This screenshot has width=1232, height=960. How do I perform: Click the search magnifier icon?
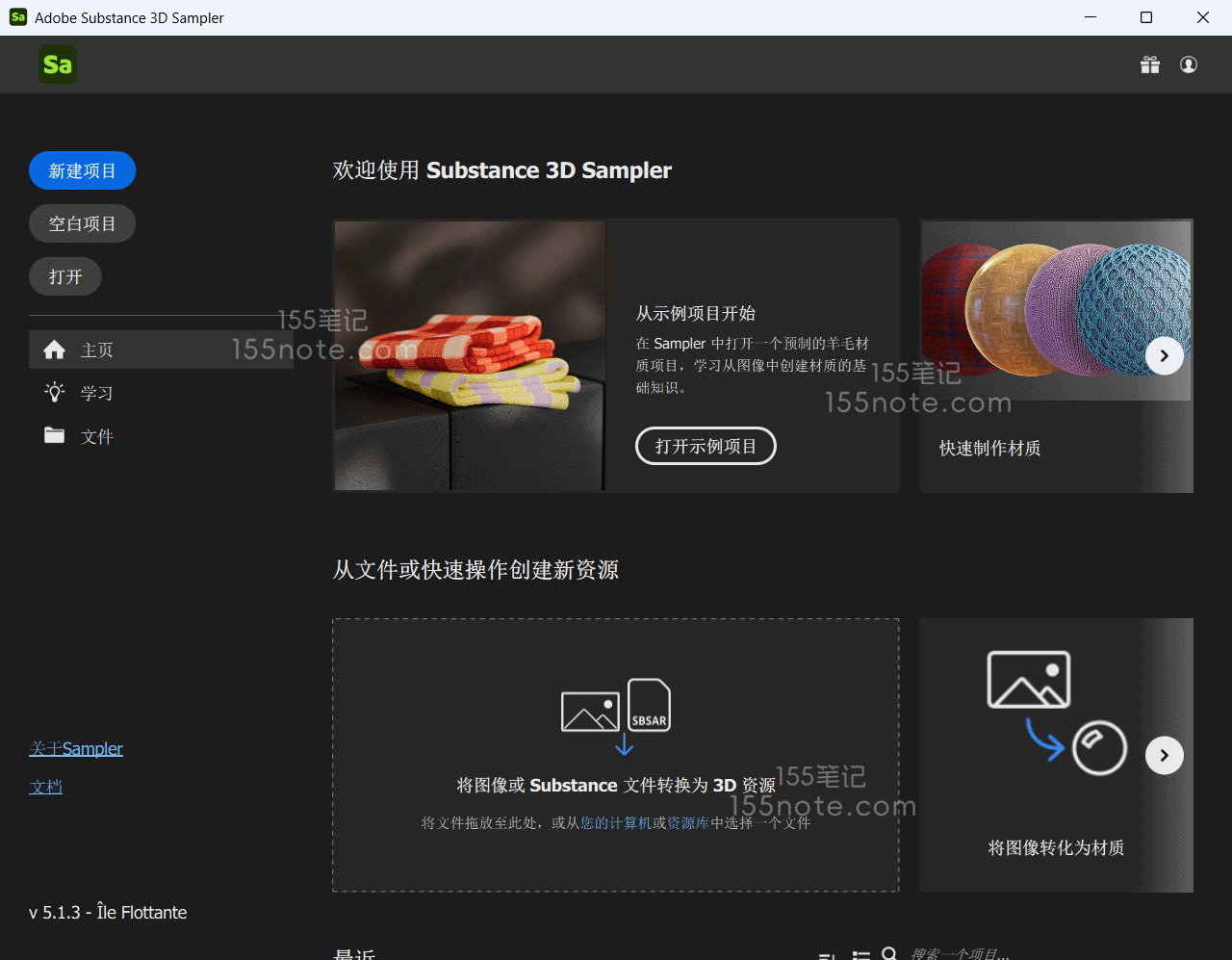(889, 953)
